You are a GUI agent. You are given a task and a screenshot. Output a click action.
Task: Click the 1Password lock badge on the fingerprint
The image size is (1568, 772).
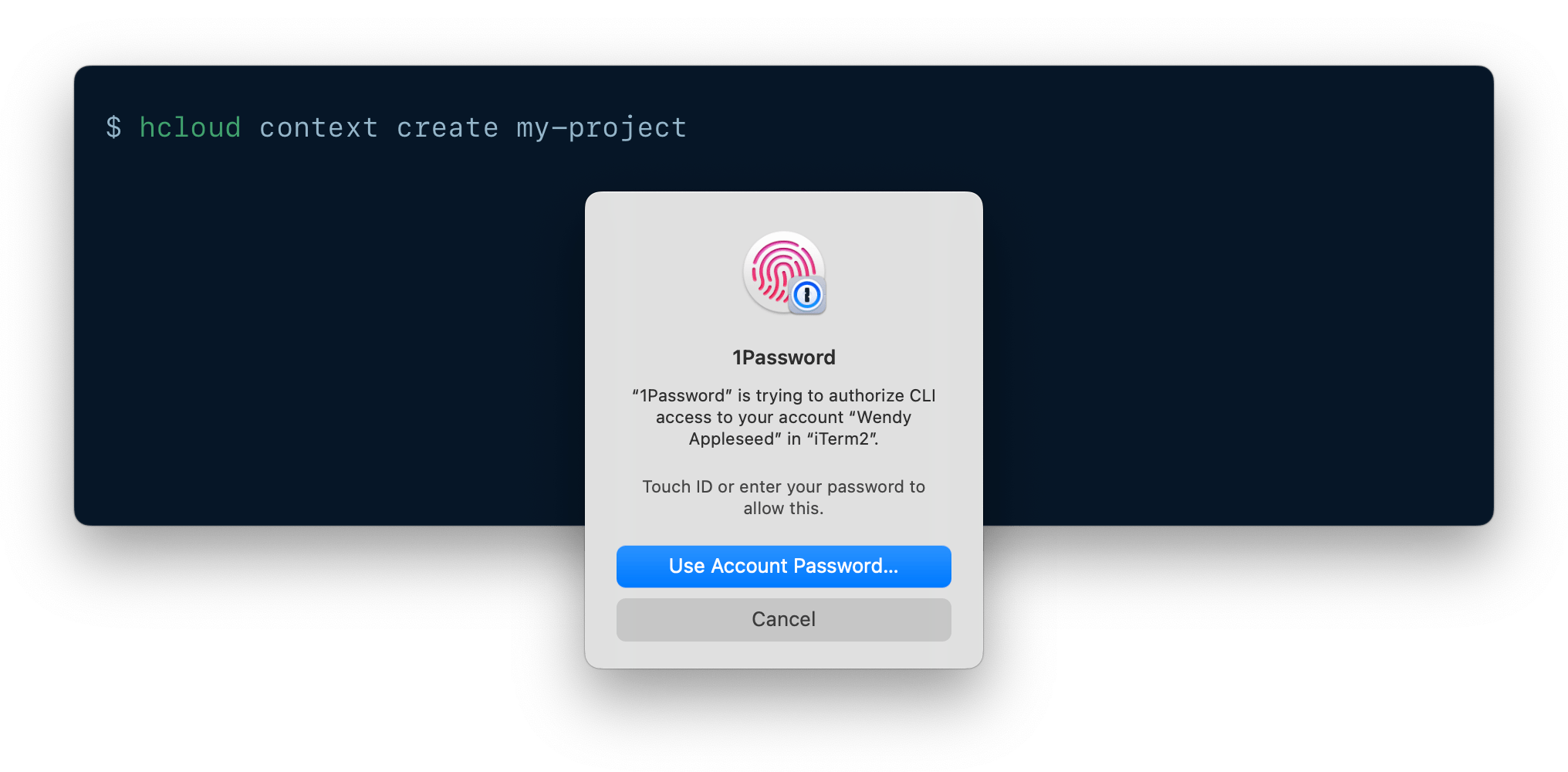[x=806, y=295]
